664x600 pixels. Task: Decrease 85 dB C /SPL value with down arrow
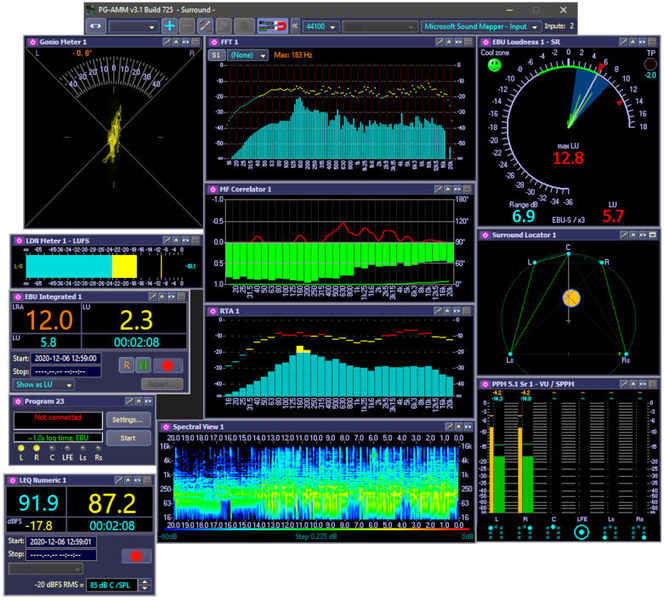tap(145, 588)
